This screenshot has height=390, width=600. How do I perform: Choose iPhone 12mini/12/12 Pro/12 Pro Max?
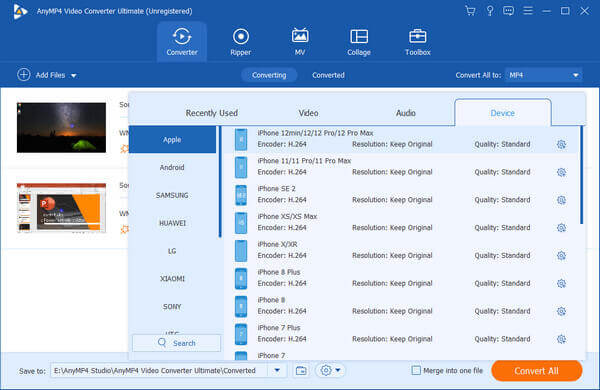pos(315,133)
